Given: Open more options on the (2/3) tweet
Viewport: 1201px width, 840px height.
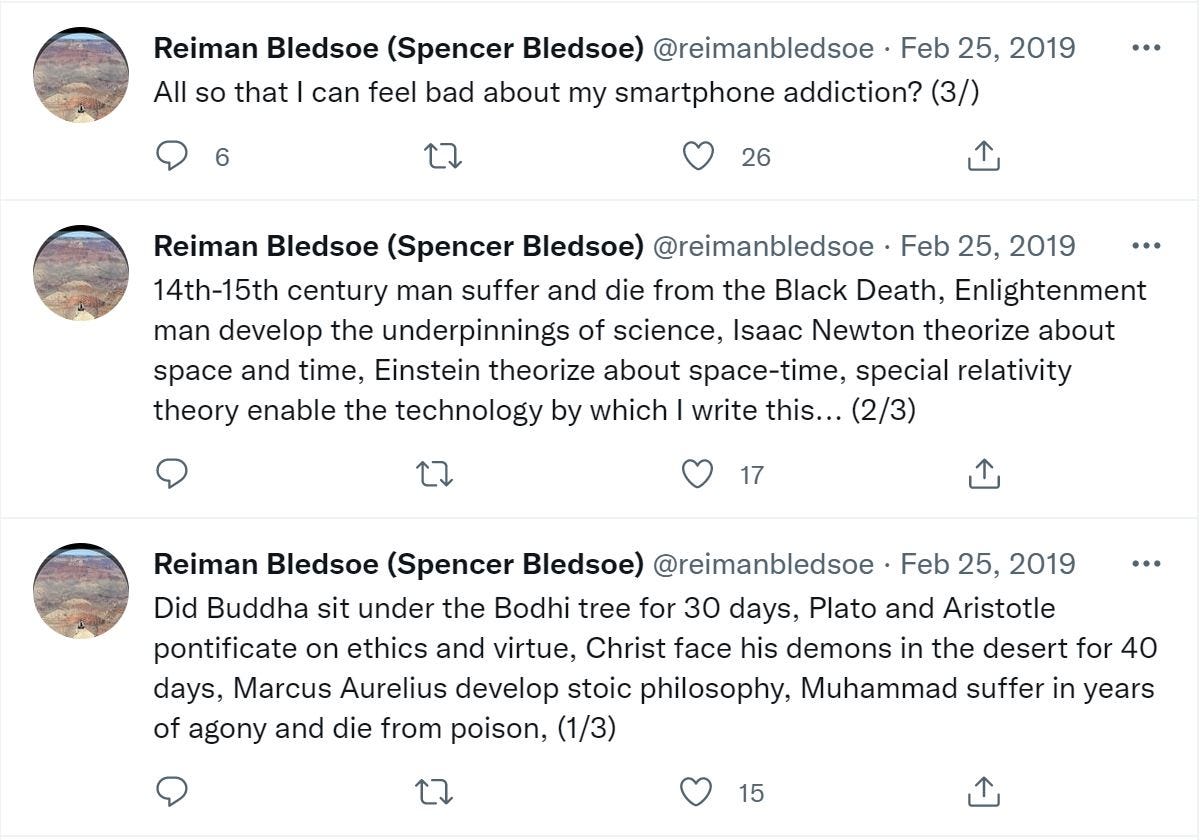Looking at the screenshot, I should (x=1145, y=245).
